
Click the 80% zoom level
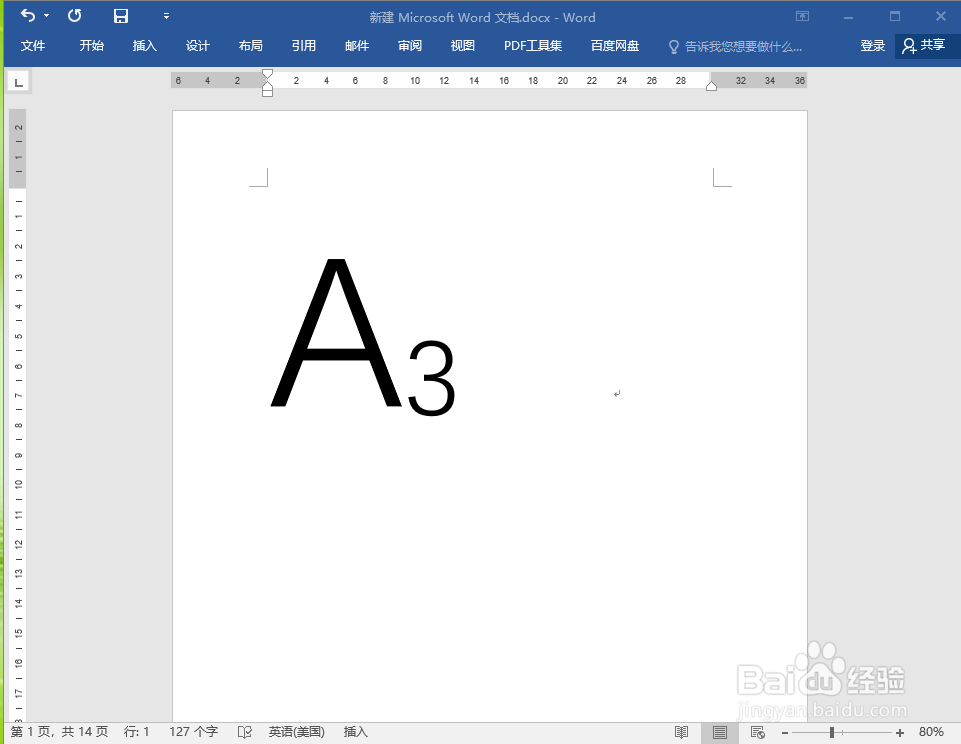(931, 732)
